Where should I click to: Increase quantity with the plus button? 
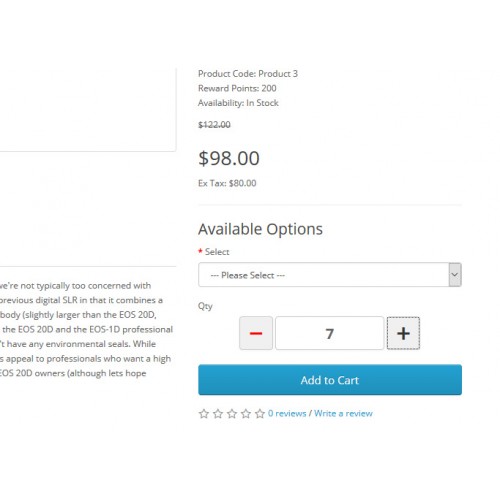(403, 333)
